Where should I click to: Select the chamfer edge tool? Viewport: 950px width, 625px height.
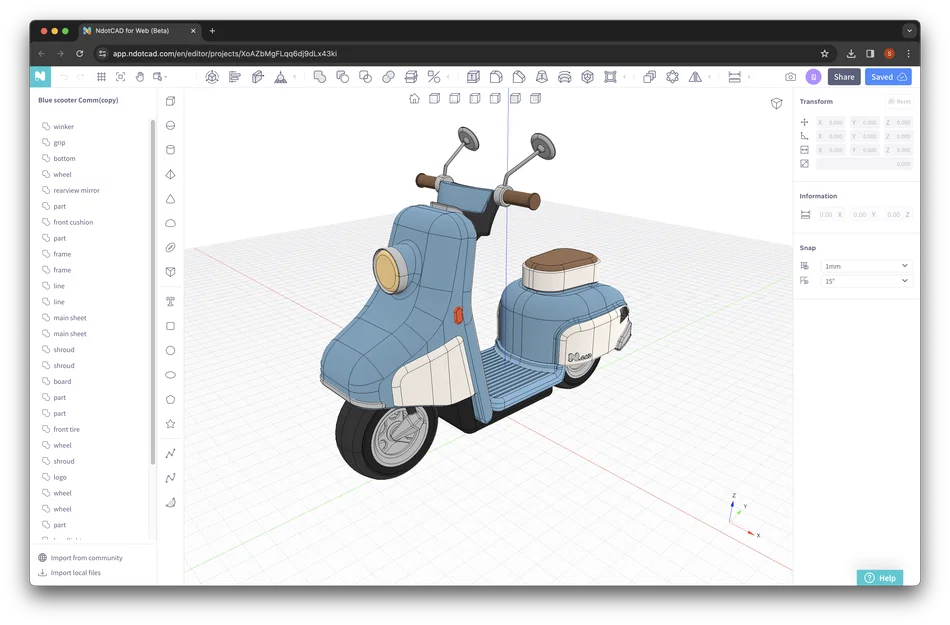519,77
